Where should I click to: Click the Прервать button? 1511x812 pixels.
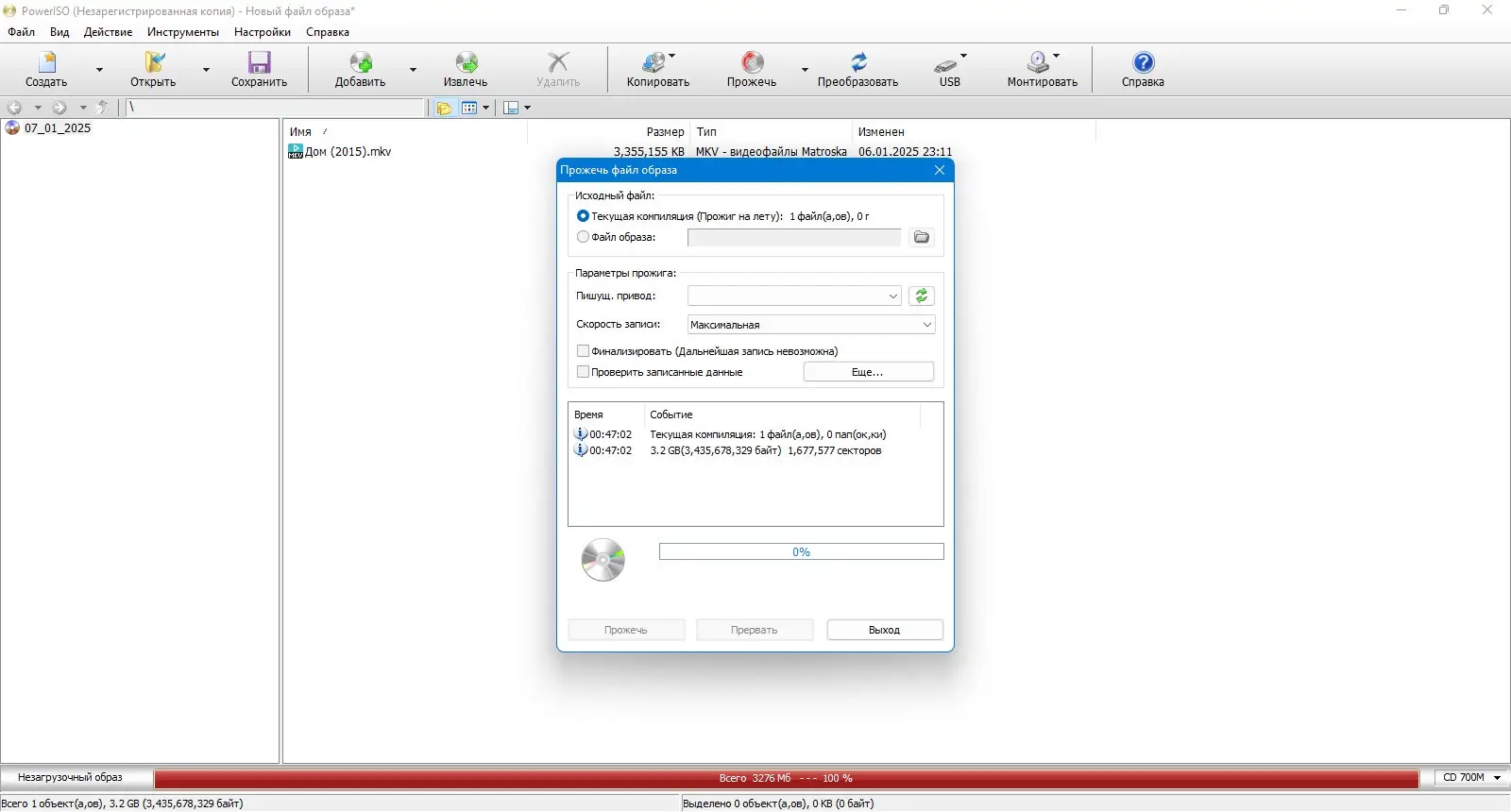click(x=755, y=630)
